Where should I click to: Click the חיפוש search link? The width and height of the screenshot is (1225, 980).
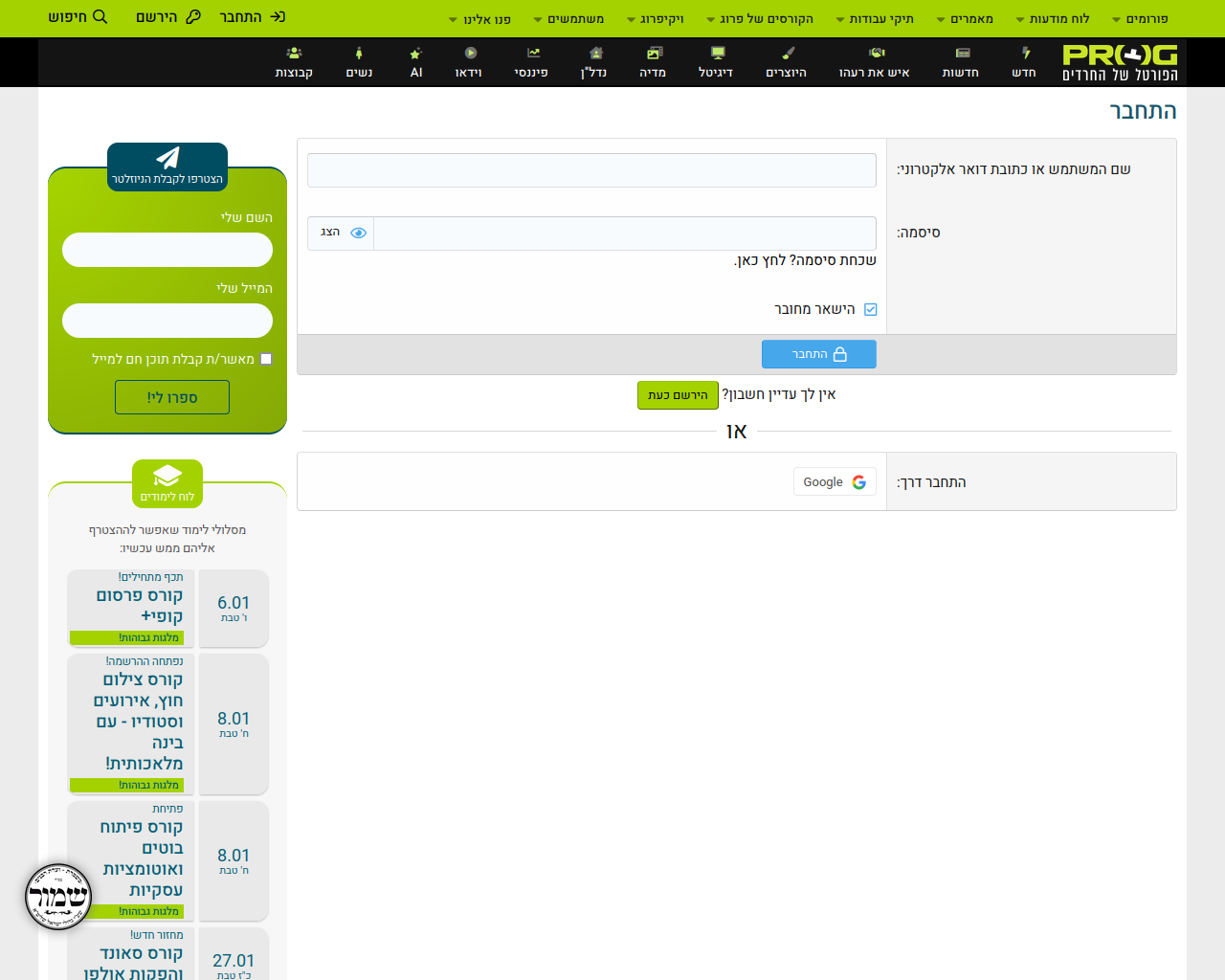pyautogui.click(x=78, y=17)
